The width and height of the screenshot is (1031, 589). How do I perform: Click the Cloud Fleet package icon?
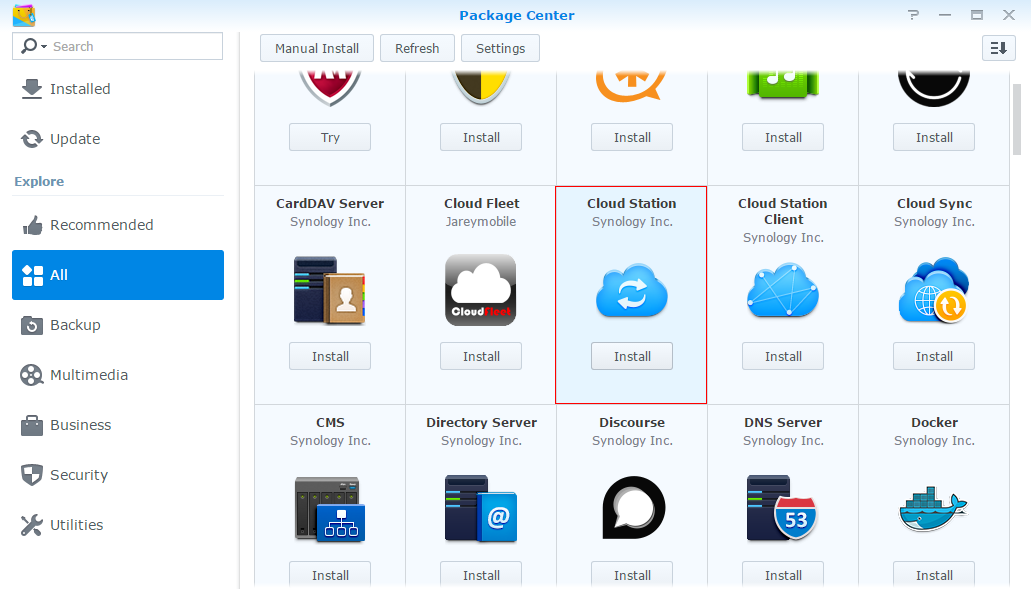click(481, 290)
